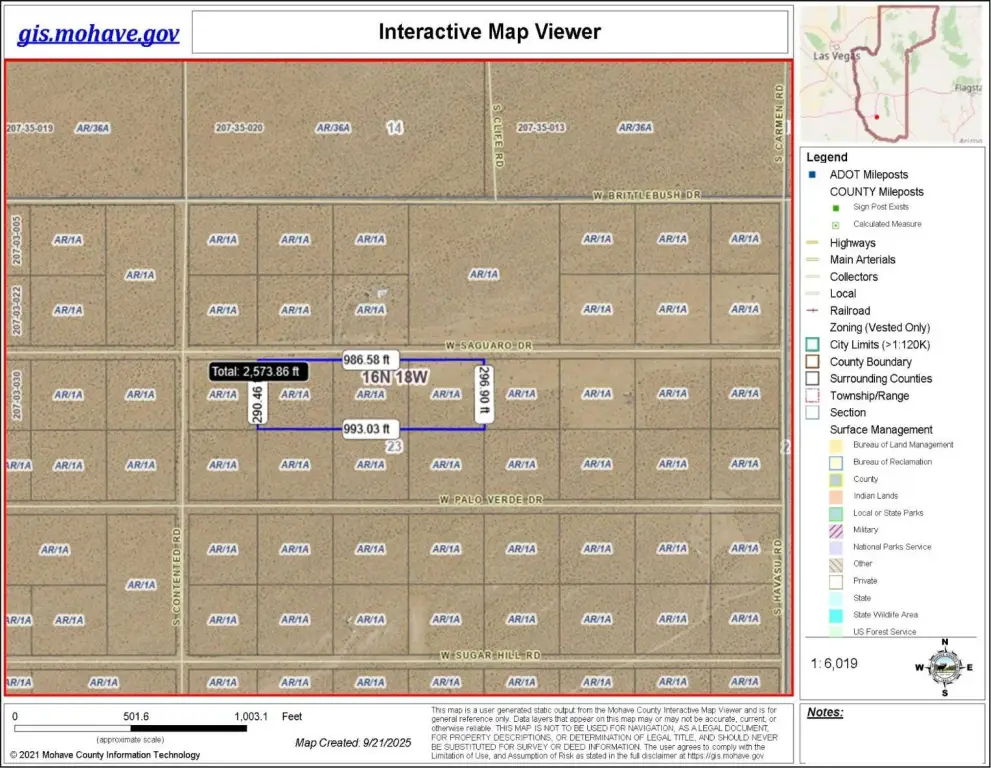Image resolution: width=991 pixels, height=768 pixels.
Task: Click the Interactive Map Viewer title box
Action: (489, 32)
